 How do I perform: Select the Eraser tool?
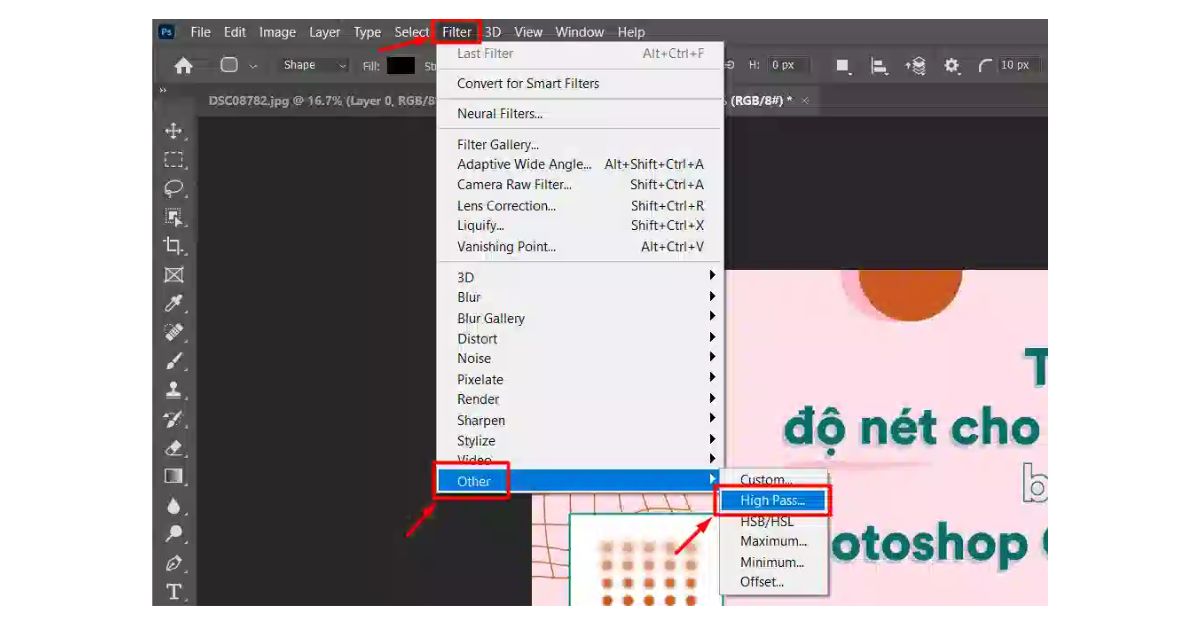point(174,448)
